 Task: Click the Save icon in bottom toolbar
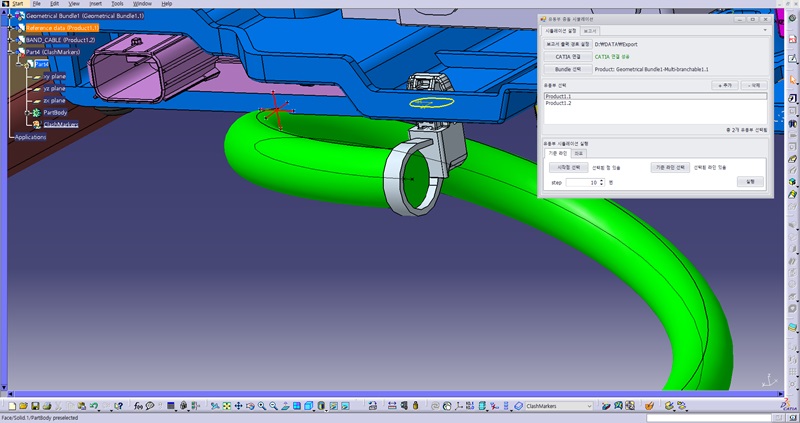pos(35,406)
